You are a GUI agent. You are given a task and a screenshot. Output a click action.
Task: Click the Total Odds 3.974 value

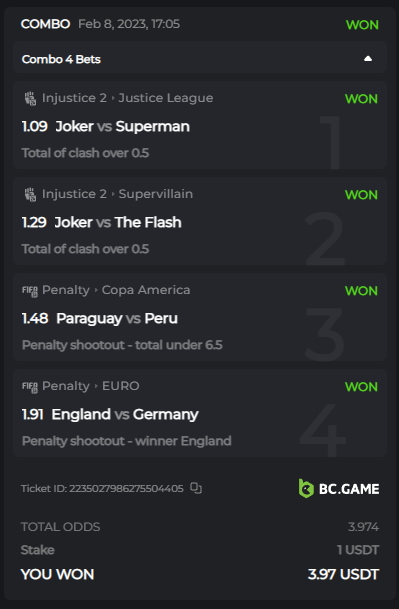pyautogui.click(x=363, y=527)
